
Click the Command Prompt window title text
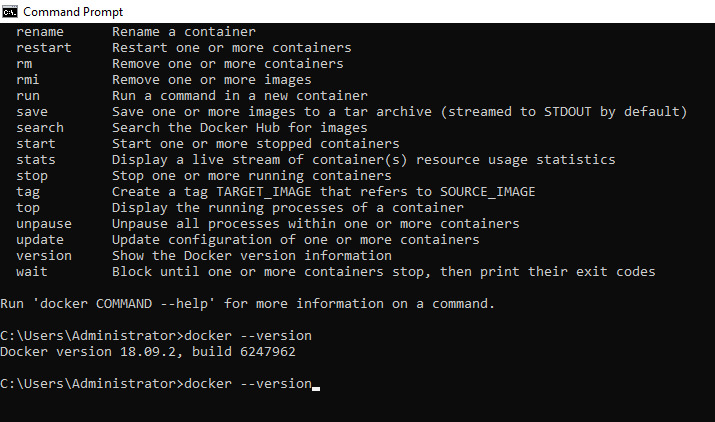pos(73,12)
